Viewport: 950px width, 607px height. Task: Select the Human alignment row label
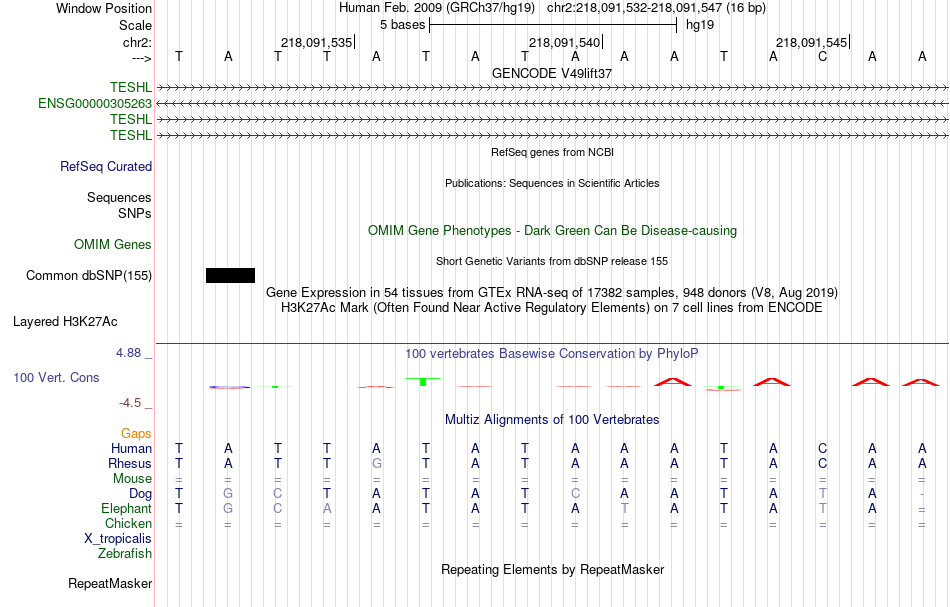[x=131, y=448]
